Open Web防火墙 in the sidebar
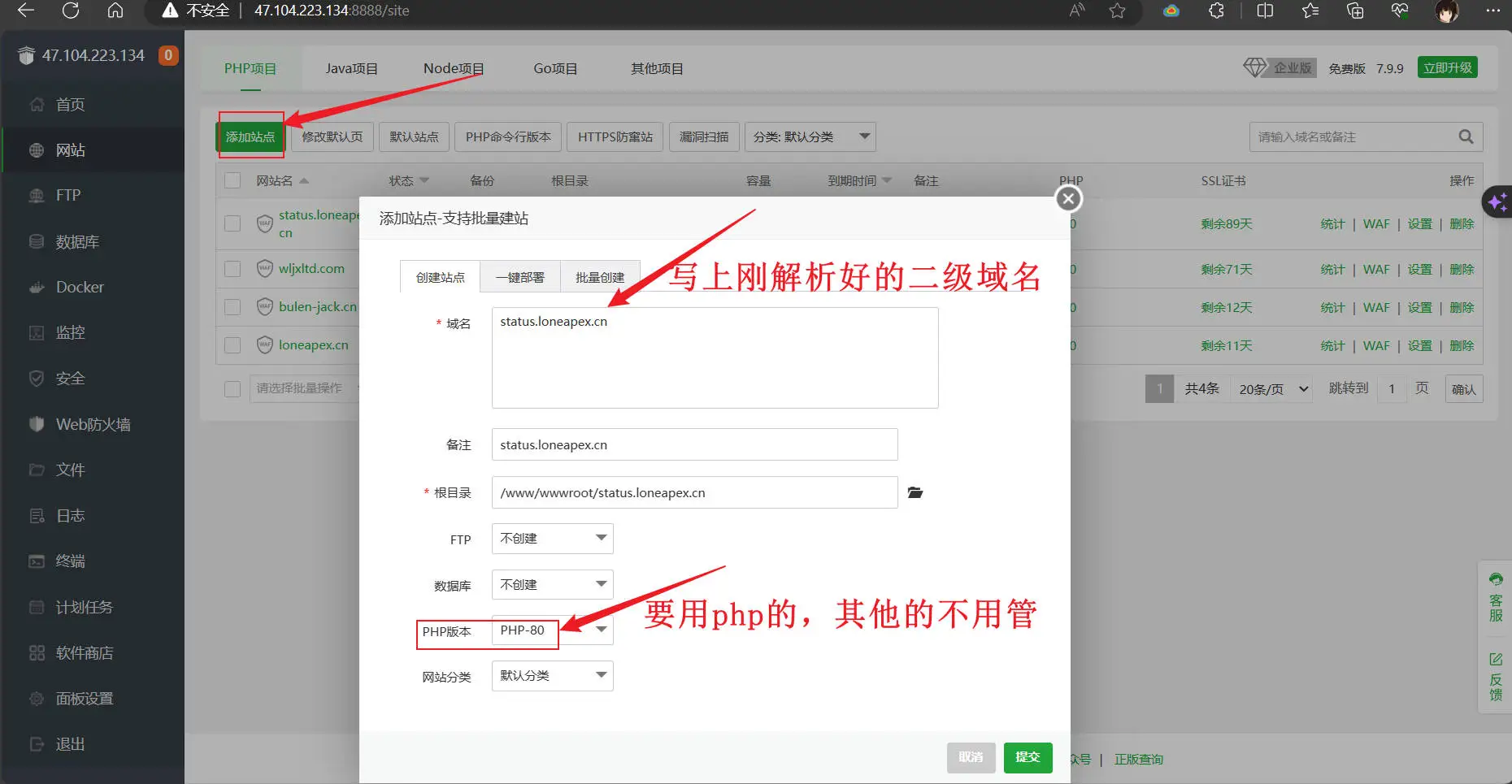This screenshot has width=1512, height=784. (93, 424)
